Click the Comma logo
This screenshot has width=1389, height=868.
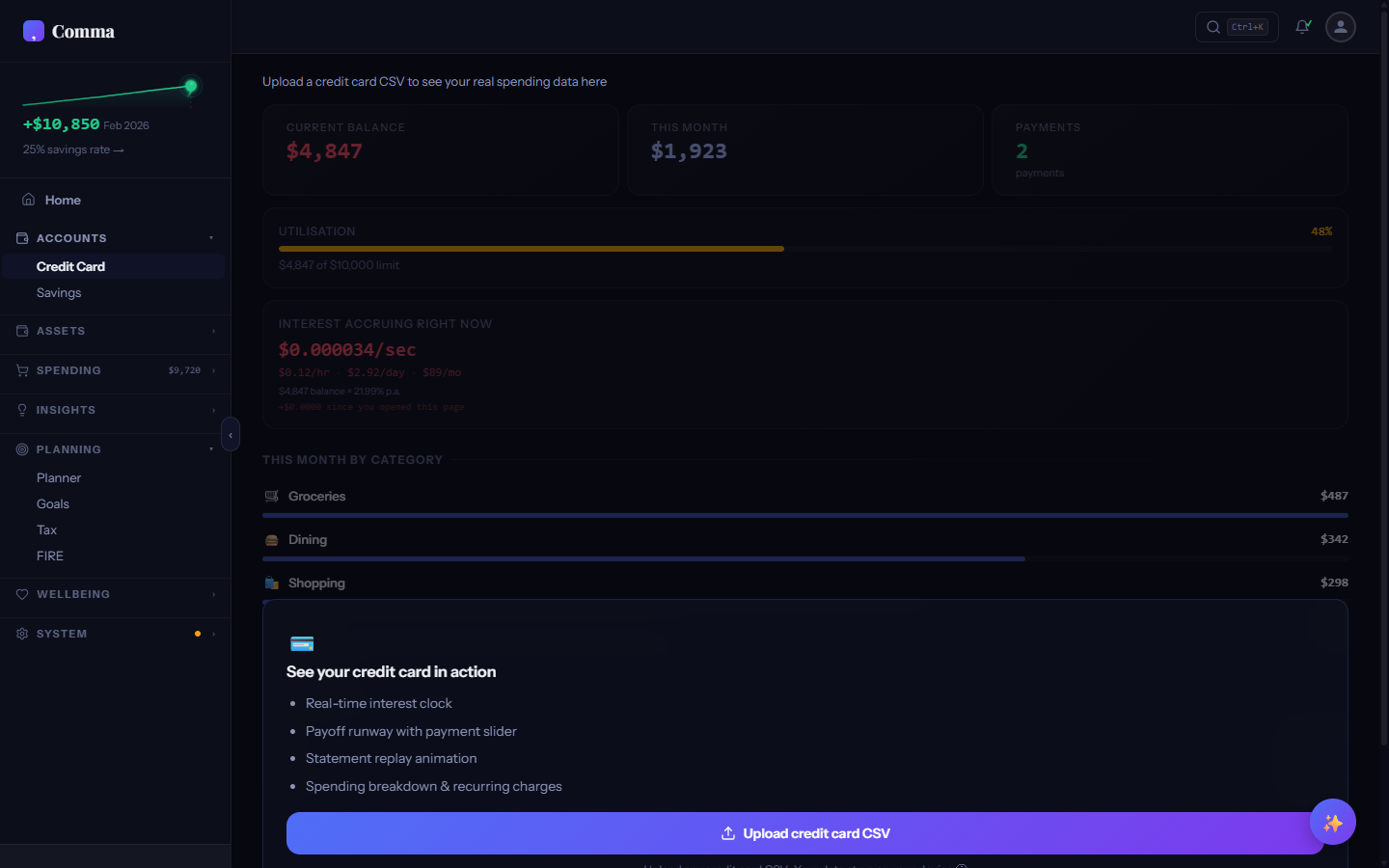tap(68, 31)
